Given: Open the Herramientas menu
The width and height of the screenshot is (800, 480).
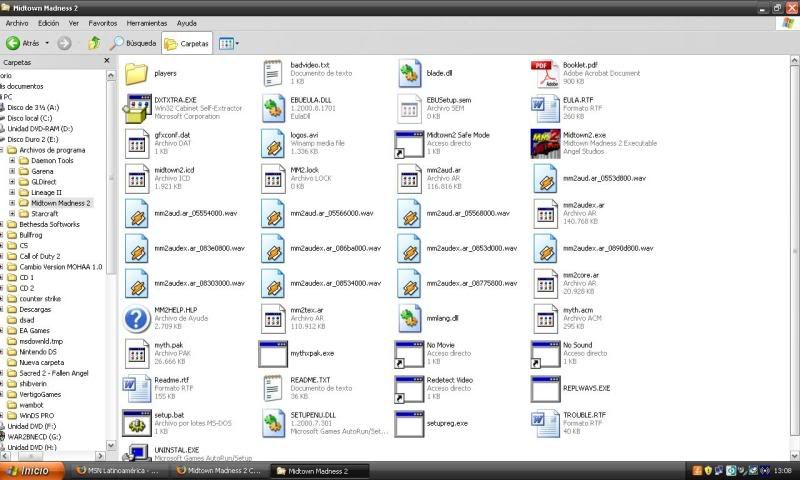Looking at the screenshot, I should [146, 22].
